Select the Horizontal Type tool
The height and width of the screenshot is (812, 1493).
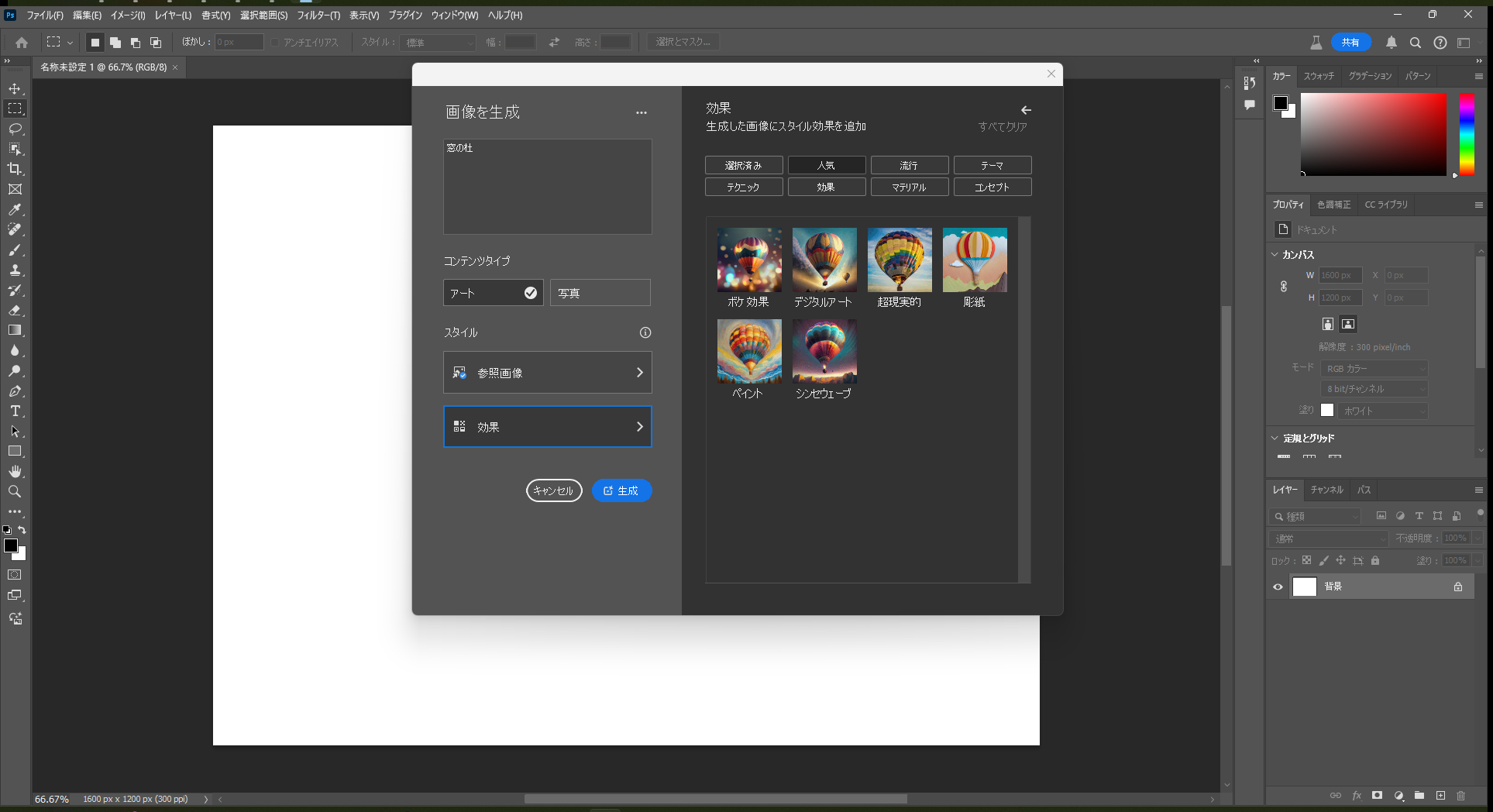(15, 411)
